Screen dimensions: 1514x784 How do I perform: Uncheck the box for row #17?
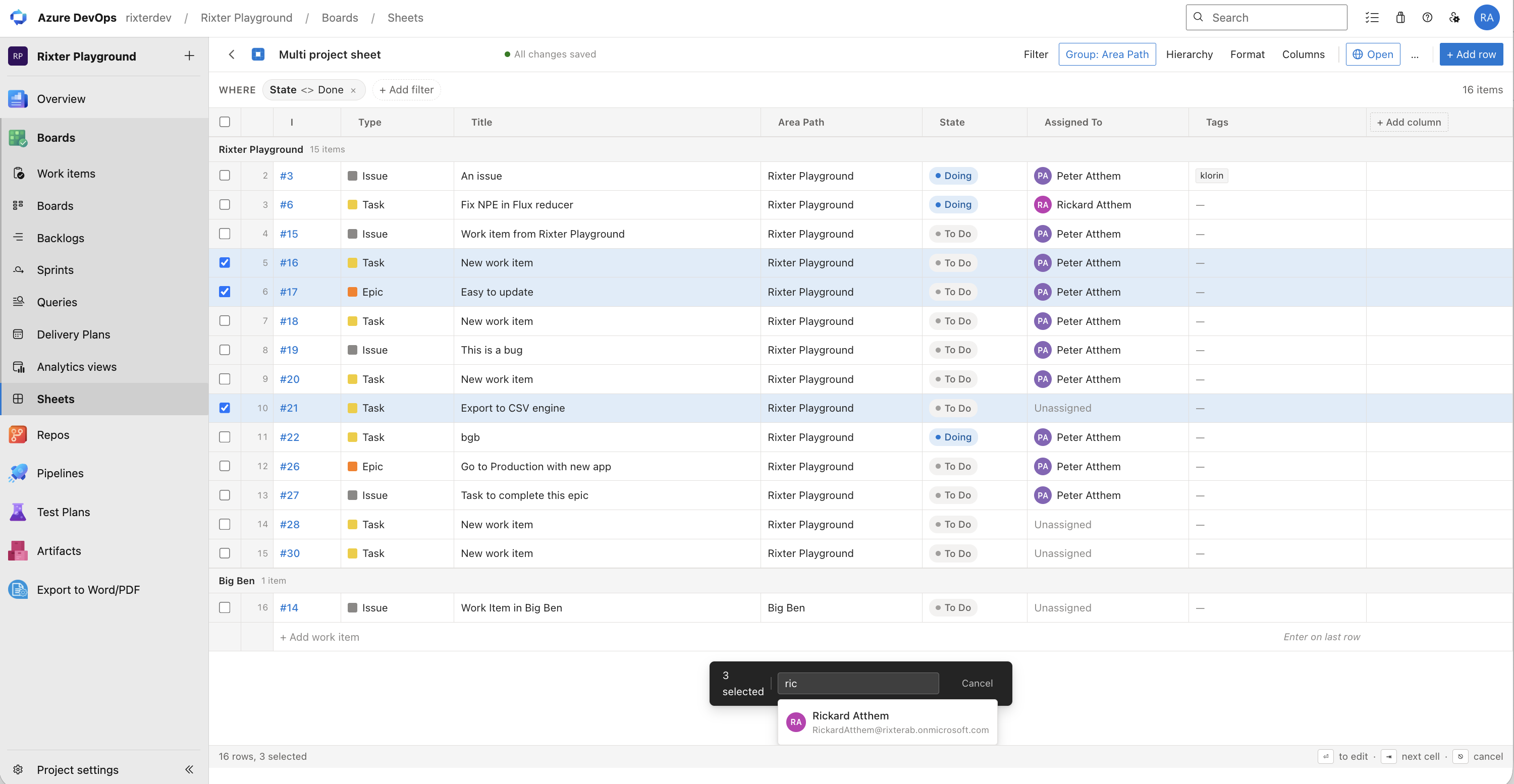coord(225,292)
